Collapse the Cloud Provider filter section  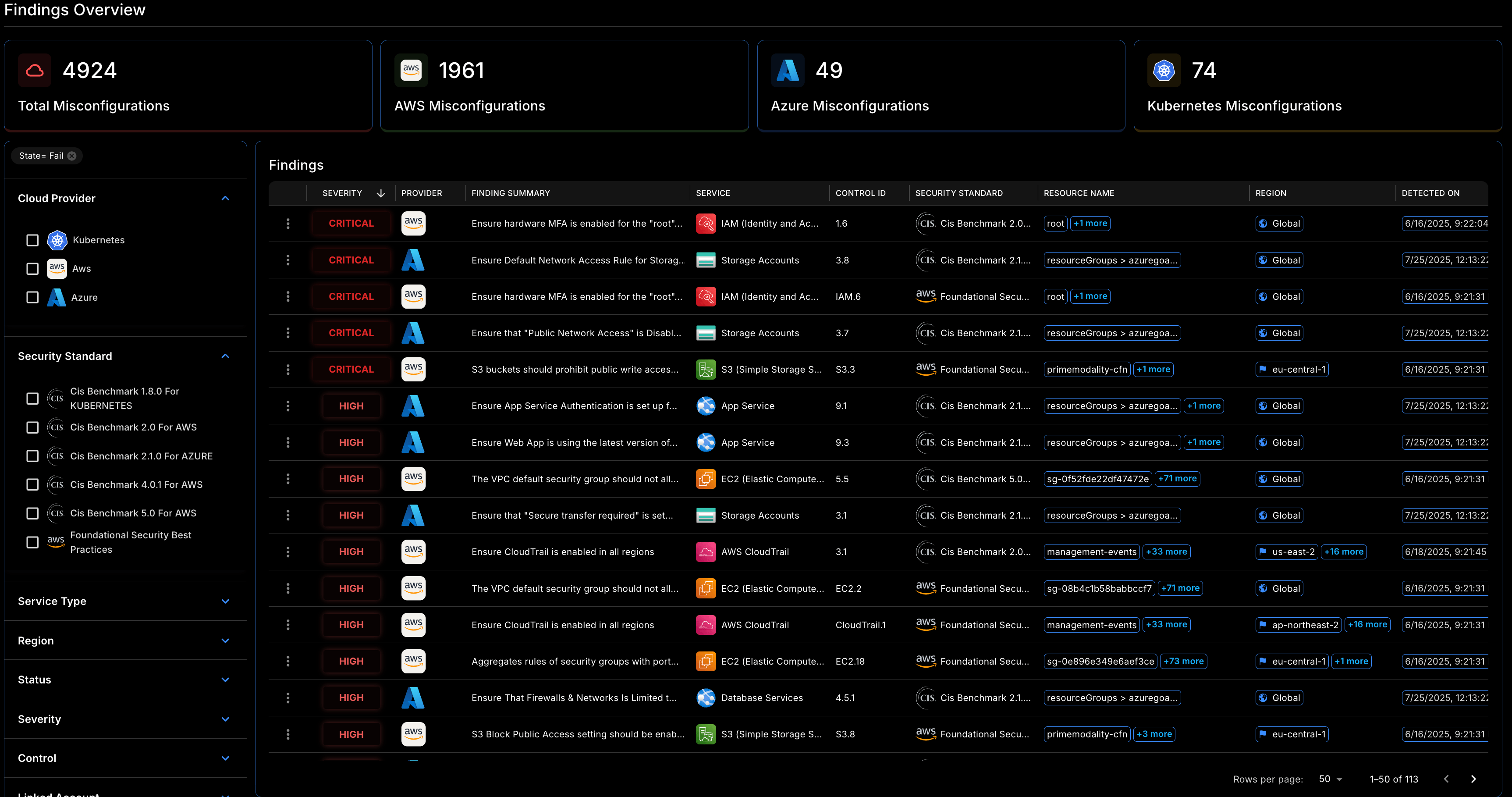[225, 199]
